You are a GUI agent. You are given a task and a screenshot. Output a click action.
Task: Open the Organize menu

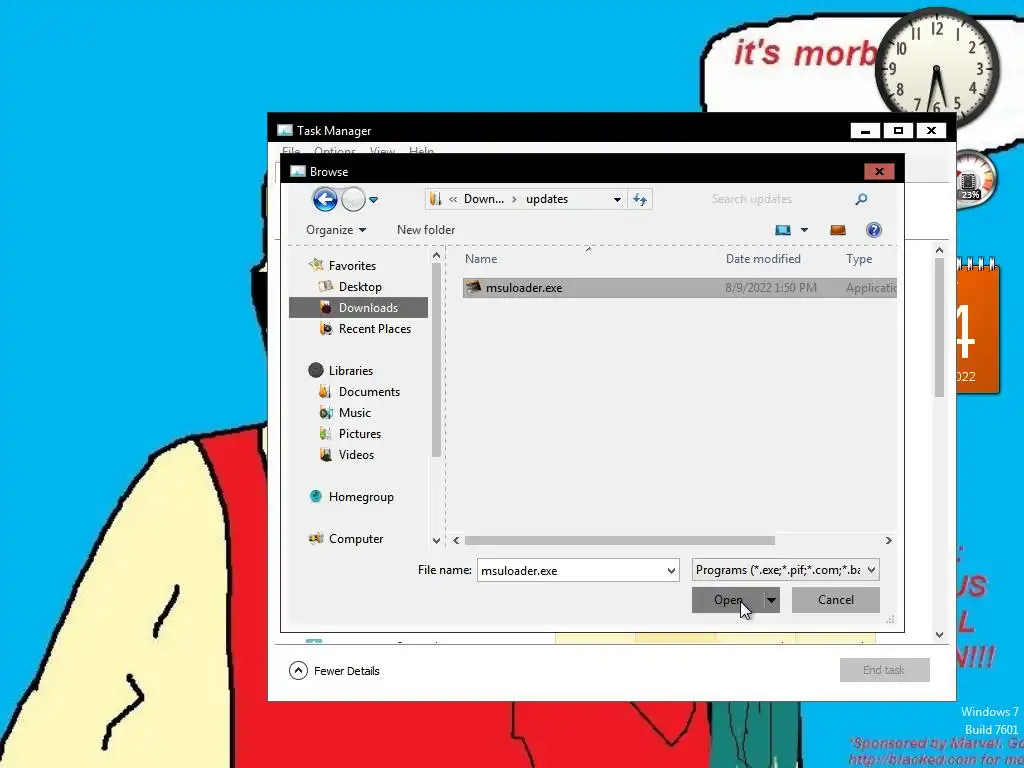(x=336, y=230)
